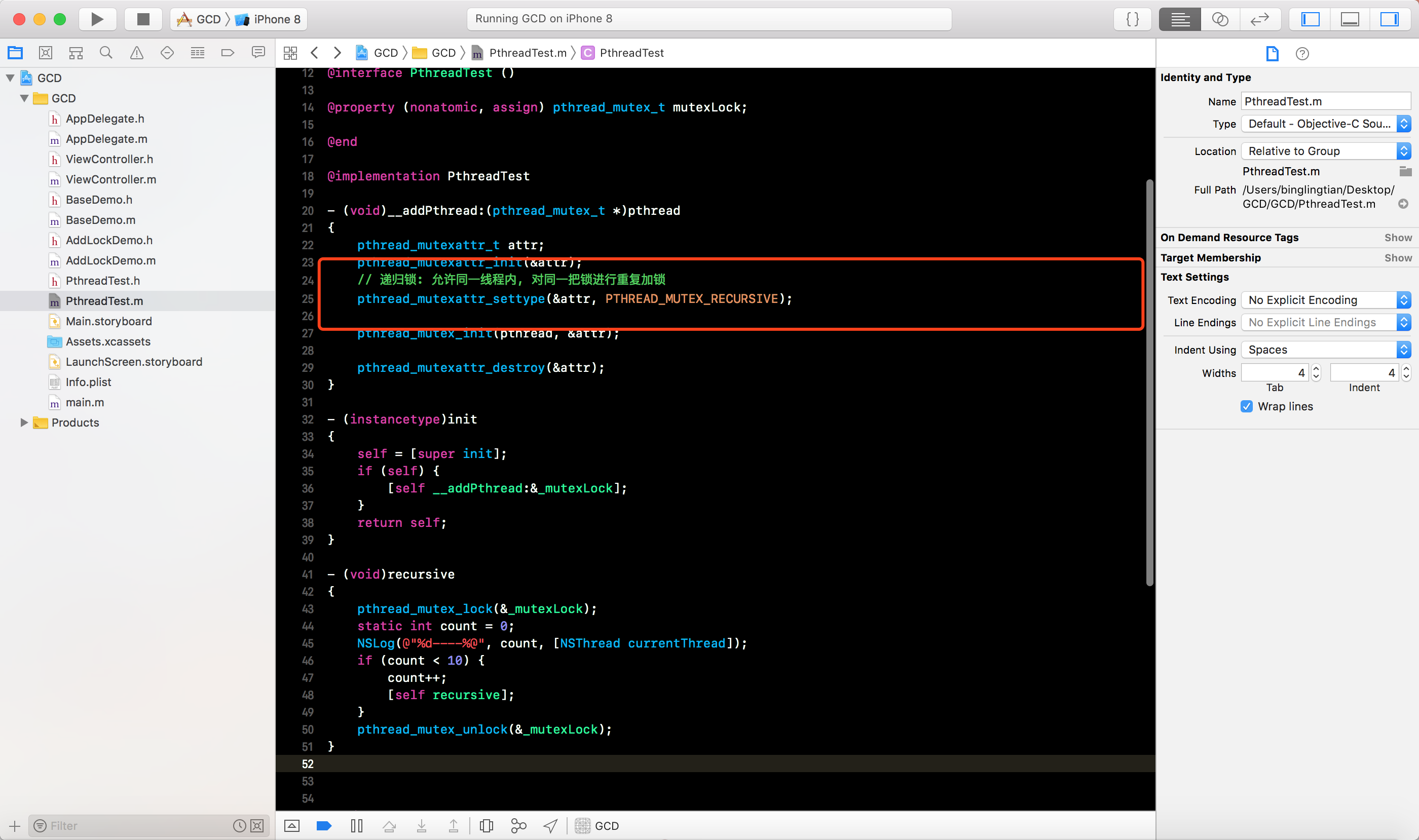Choose file location folder icon
The height and width of the screenshot is (840, 1419).
pyautogui.click(x=1405, y=171)
